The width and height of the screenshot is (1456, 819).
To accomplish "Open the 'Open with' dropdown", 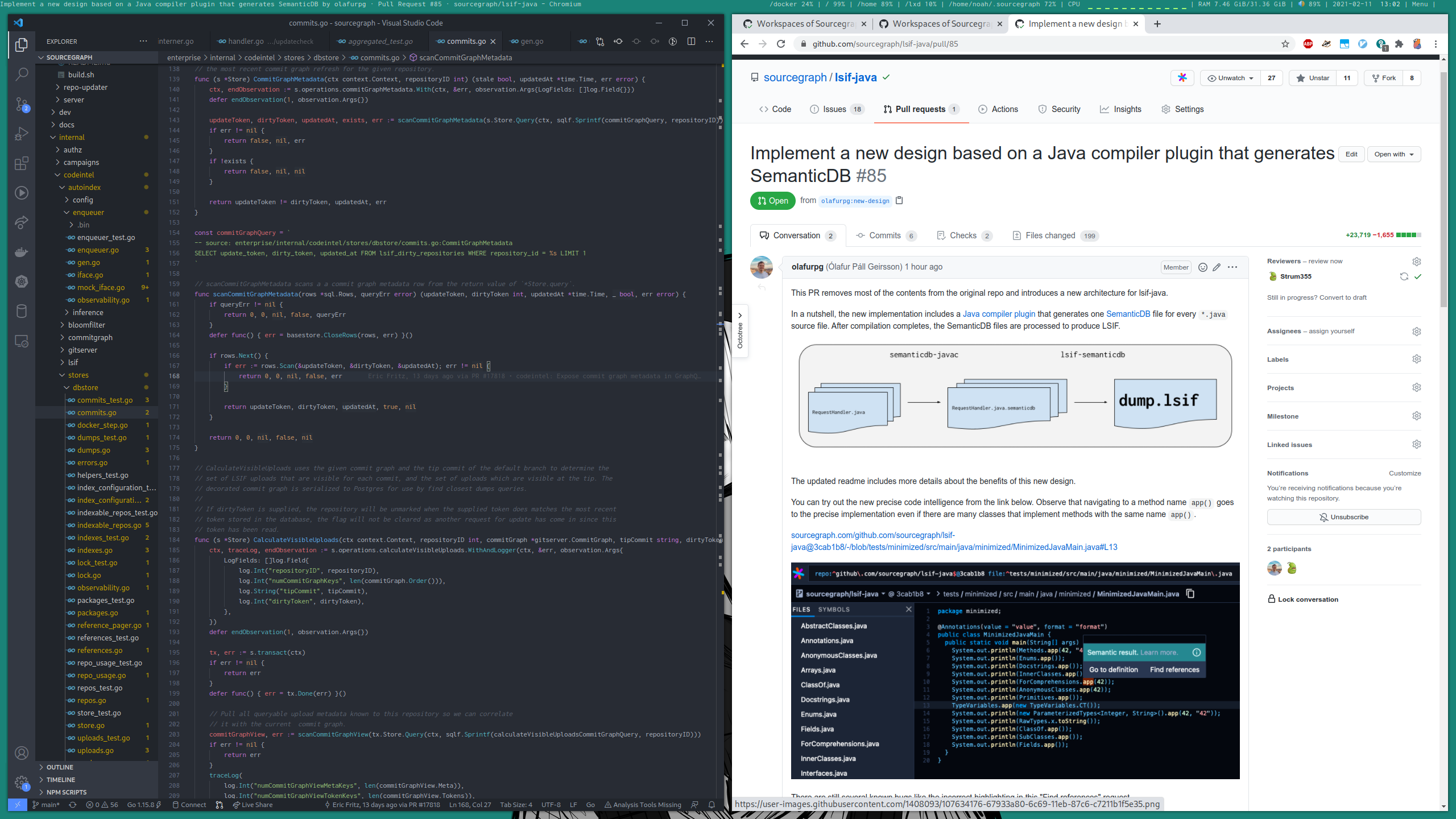I will (x=1394, y=154).
